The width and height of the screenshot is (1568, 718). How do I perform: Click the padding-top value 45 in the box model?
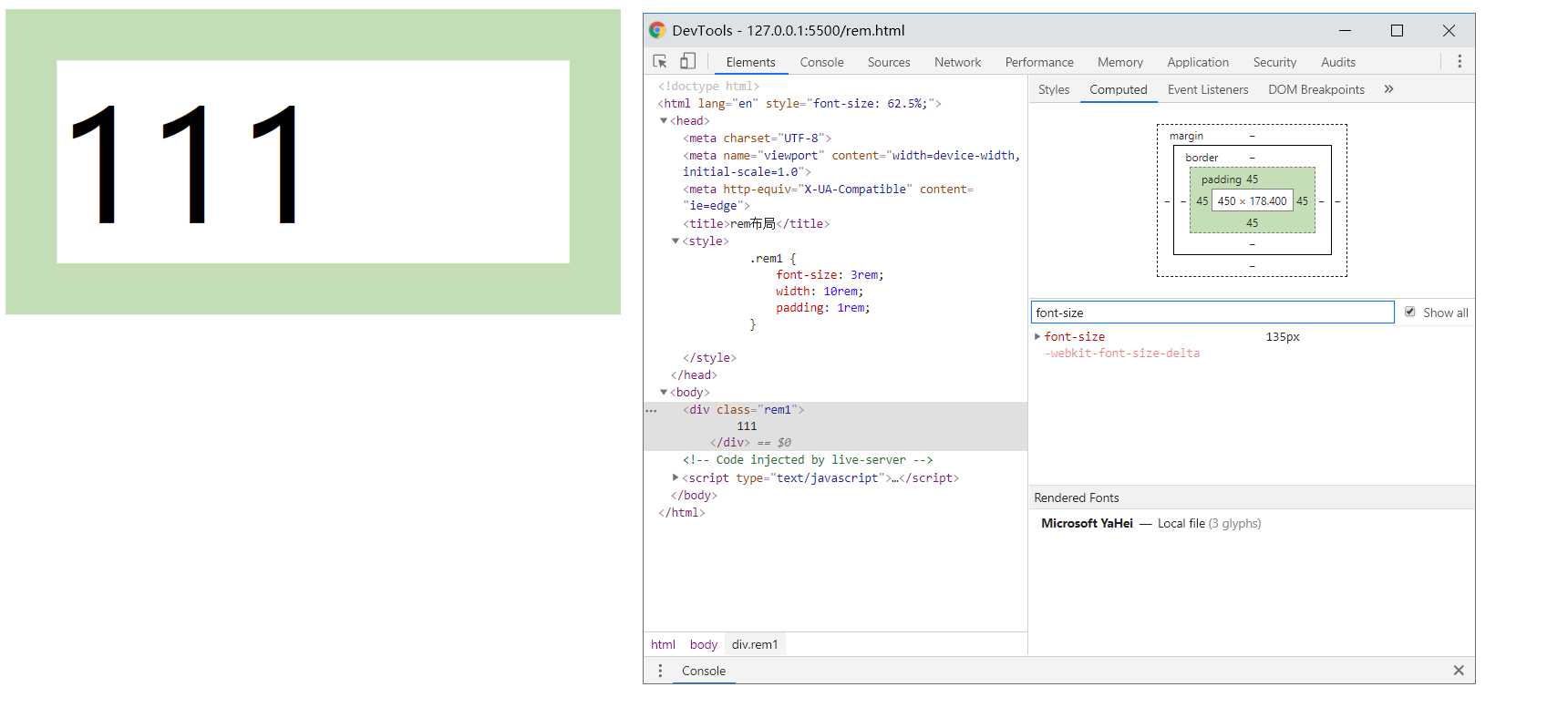coord(1252,179)
